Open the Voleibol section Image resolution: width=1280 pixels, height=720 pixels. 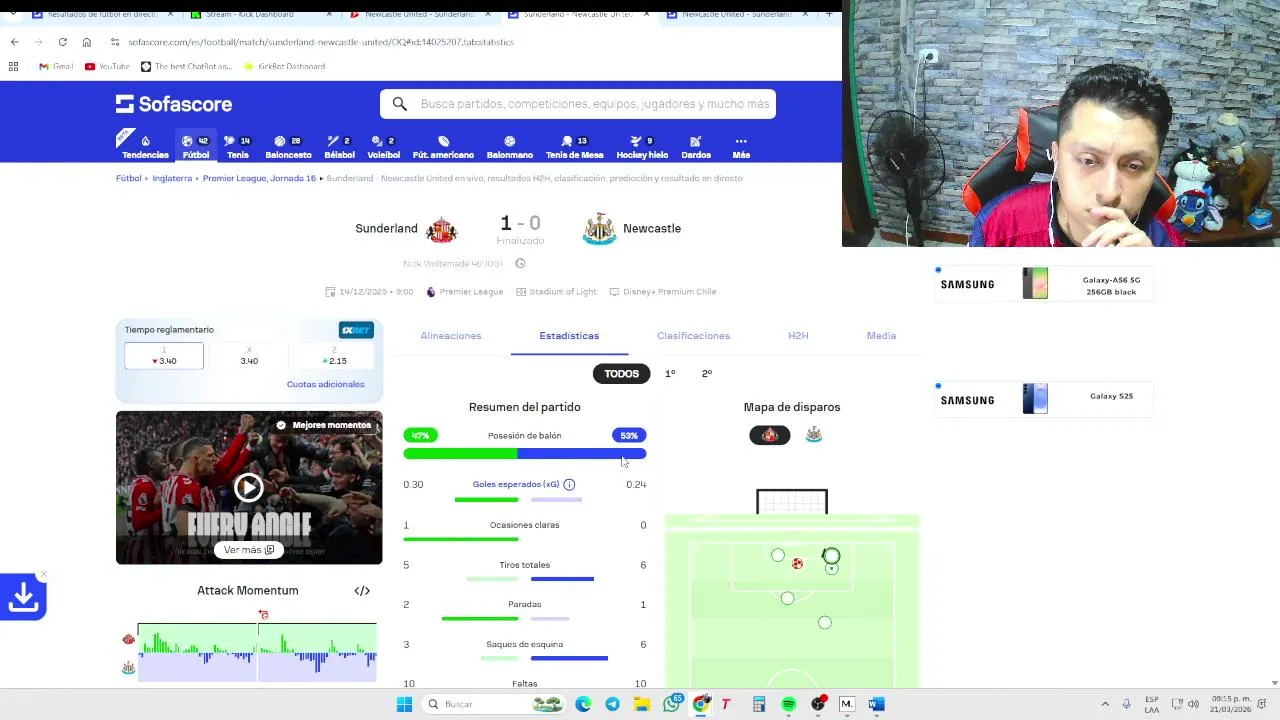pyautogui.click(x=383, y=147)
